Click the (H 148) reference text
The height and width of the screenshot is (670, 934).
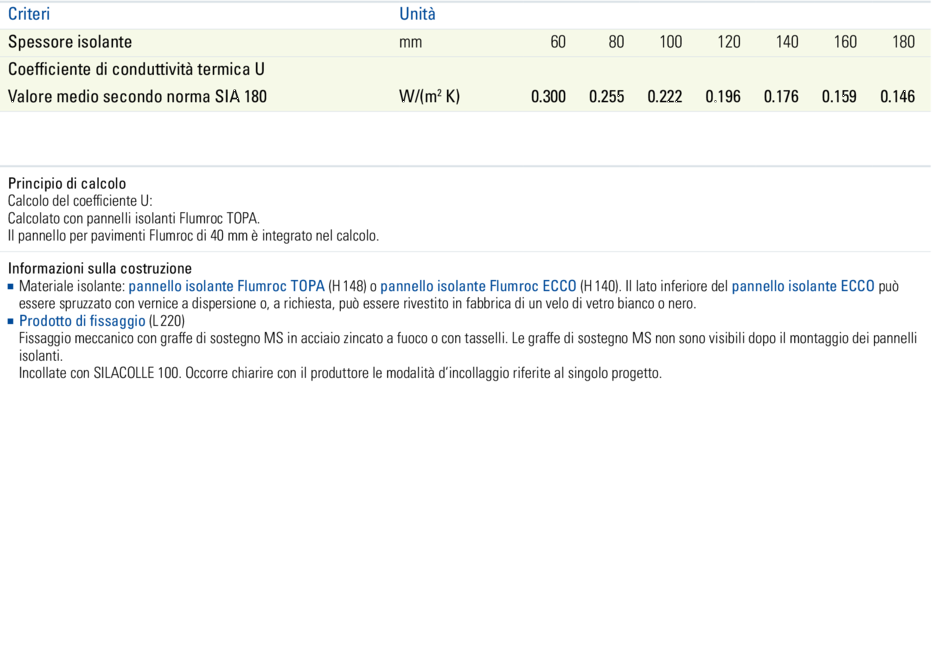(x=346, y=286)
